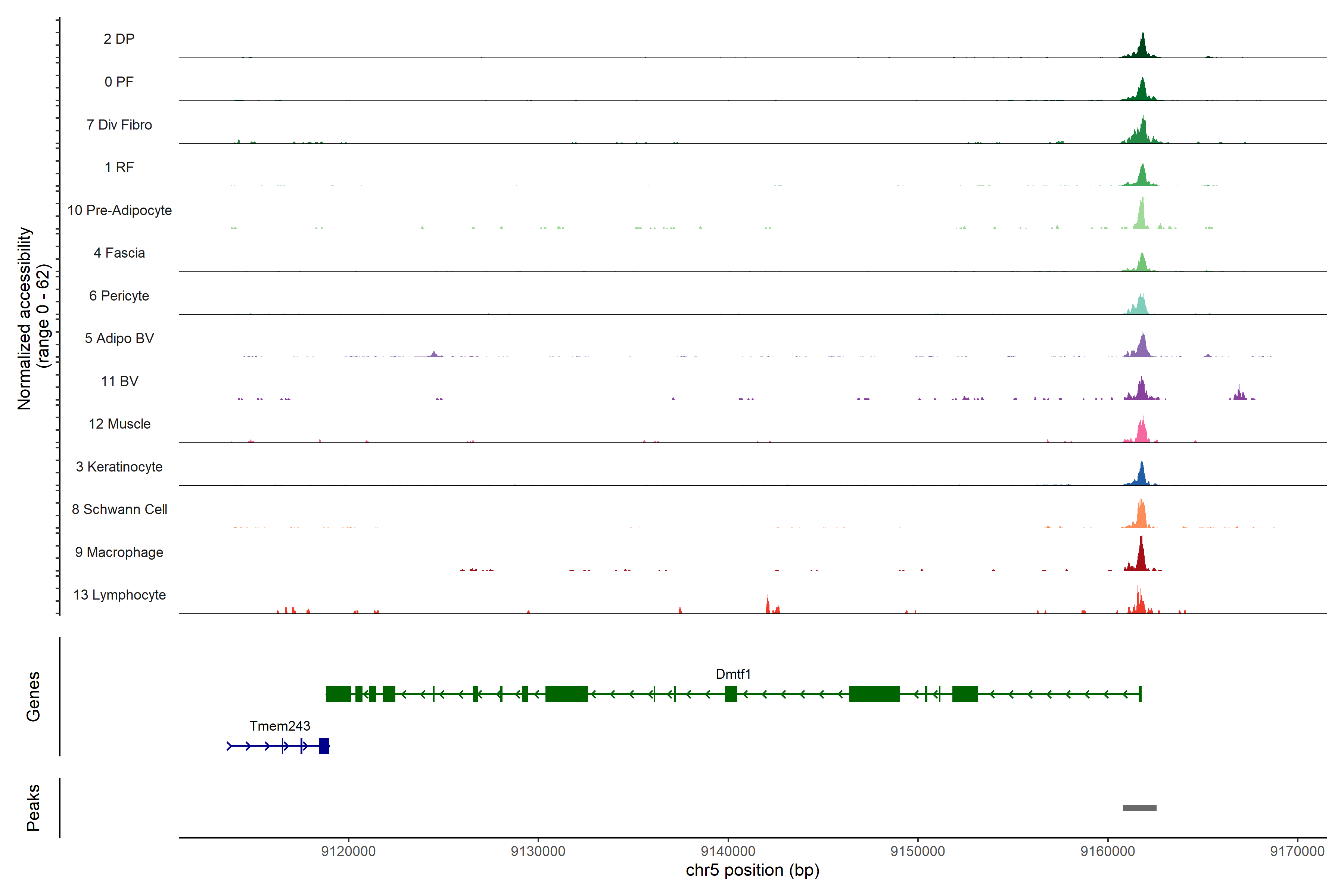Screen dimensions: 1344x896
Task: Select the 10 Pre-Adipocyte track label
Action: pyautogui.click(x=119, y=210)
